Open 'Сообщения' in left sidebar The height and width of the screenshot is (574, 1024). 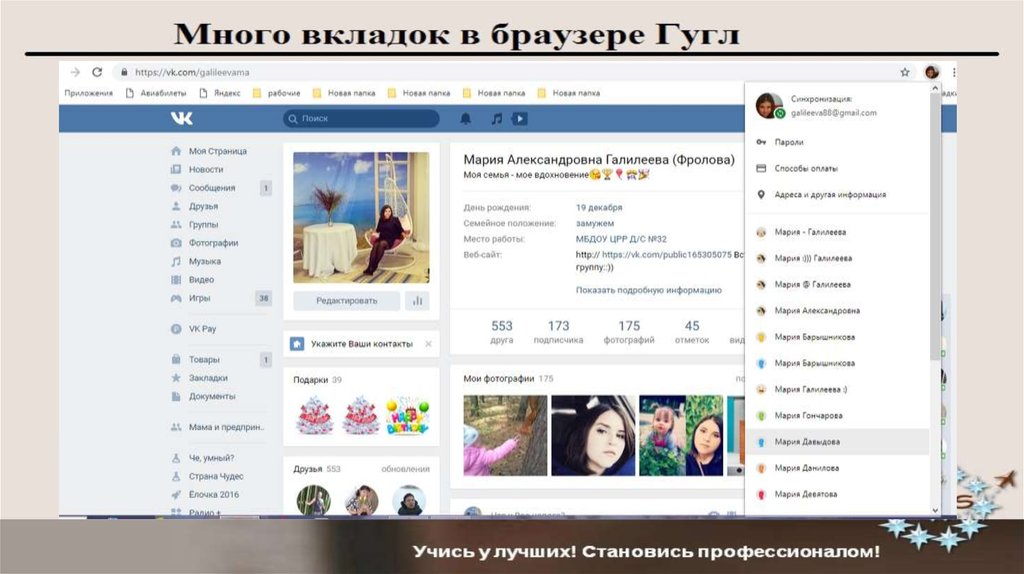tap(212, 188)
